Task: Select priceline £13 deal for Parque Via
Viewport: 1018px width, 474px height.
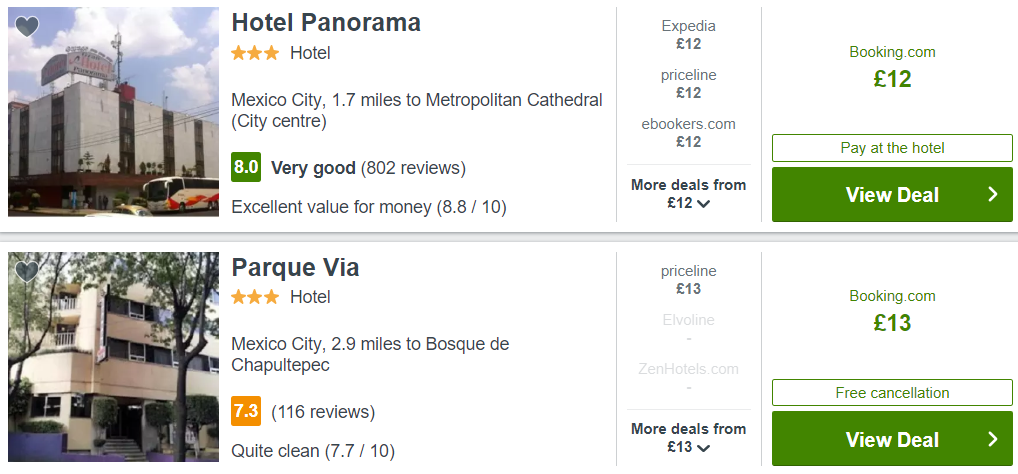Action: click(688, 280)
